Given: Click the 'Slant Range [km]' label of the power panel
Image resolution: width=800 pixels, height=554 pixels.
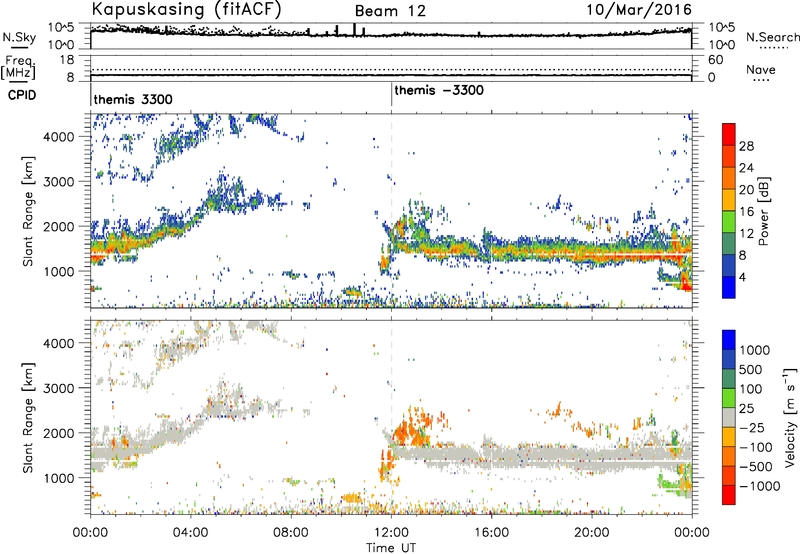Looking at the screenshot, I should pyautogui.click(x=28, y=211).
